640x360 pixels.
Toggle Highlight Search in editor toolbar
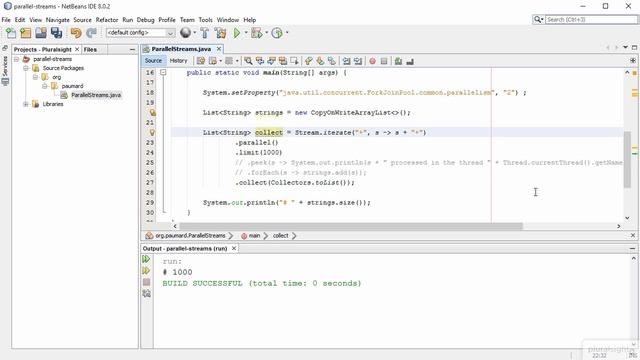click(282, 61)
